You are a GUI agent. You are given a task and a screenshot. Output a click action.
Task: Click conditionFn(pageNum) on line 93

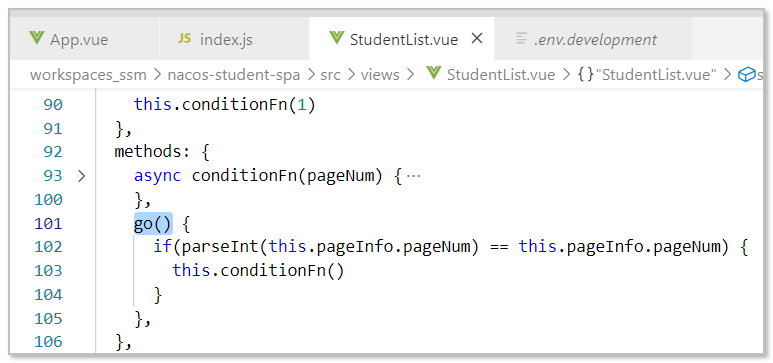click(x=287, y=176)
